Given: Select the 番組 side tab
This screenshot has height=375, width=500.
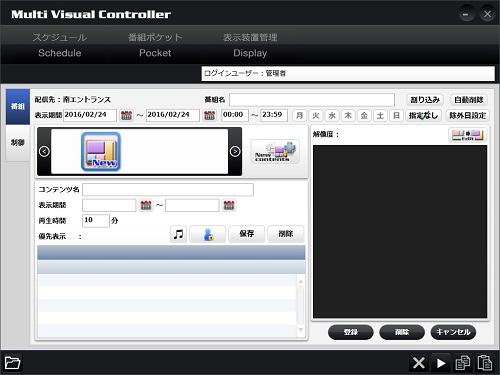Looking at the screenshot, I should coord(18,107).
